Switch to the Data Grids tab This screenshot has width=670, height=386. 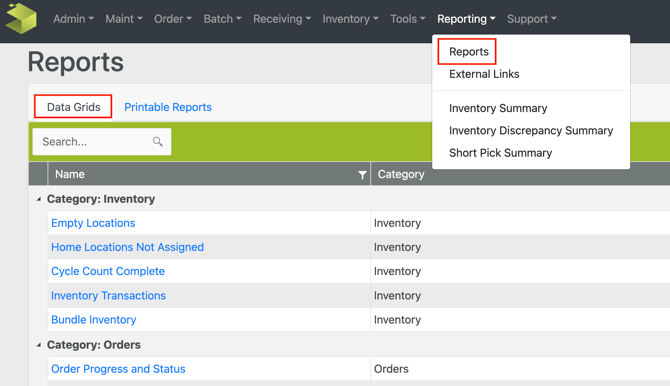pos(73,107)
